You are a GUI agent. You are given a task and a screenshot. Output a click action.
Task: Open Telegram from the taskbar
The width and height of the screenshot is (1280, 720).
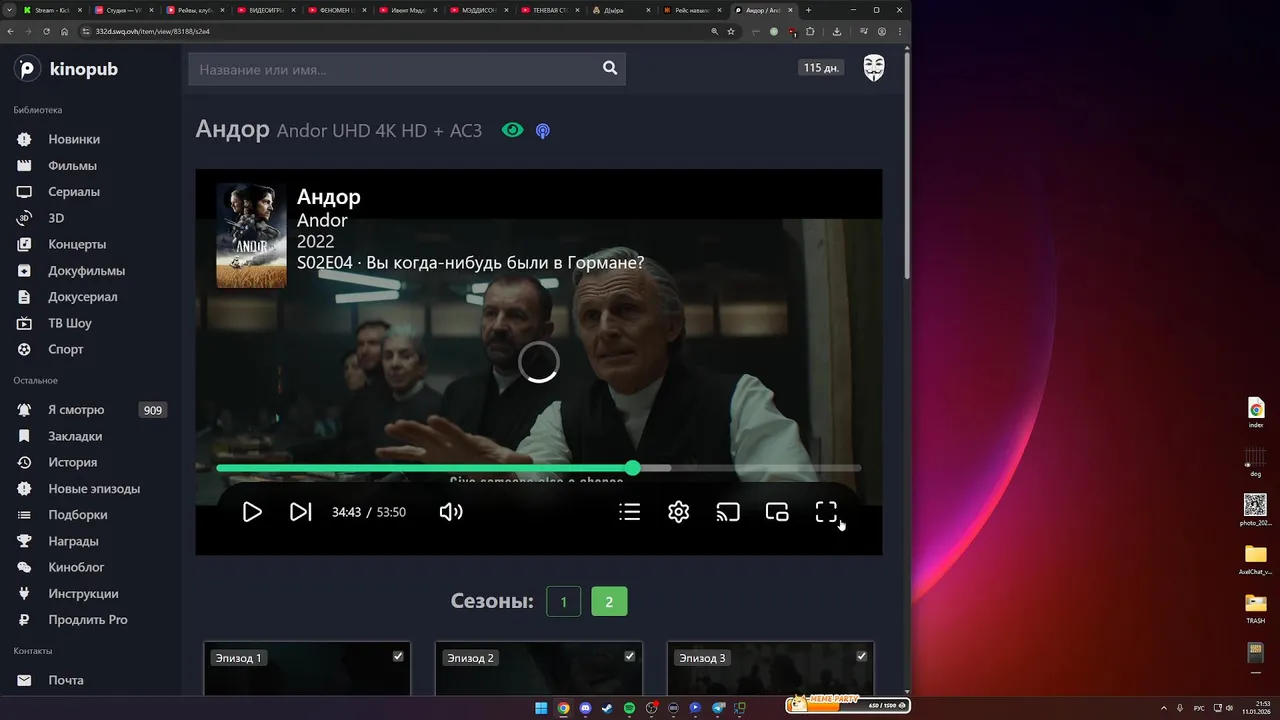[718, 708]
